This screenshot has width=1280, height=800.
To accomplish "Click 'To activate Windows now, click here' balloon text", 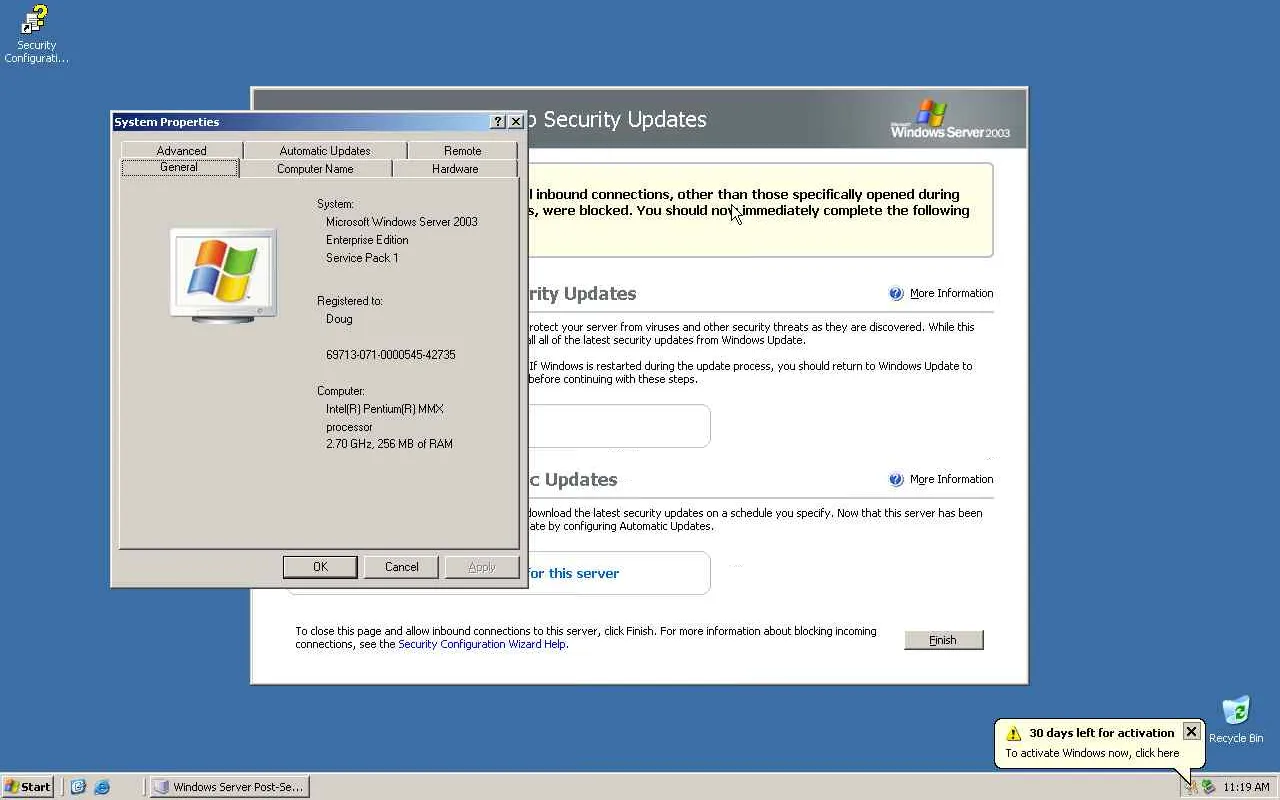I will 1092,754.
